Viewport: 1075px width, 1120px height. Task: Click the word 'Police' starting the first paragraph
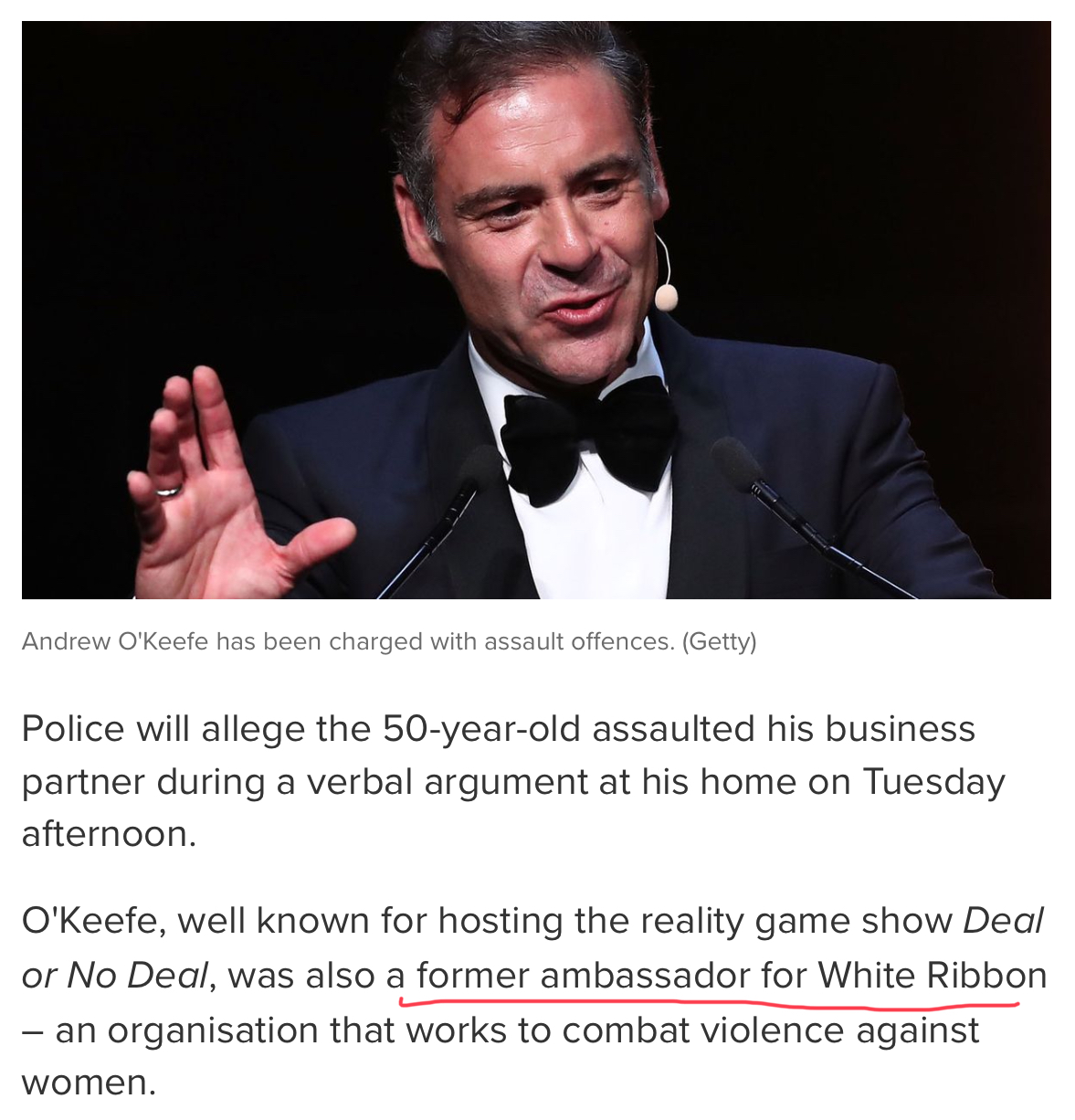[x=73, y=729]
